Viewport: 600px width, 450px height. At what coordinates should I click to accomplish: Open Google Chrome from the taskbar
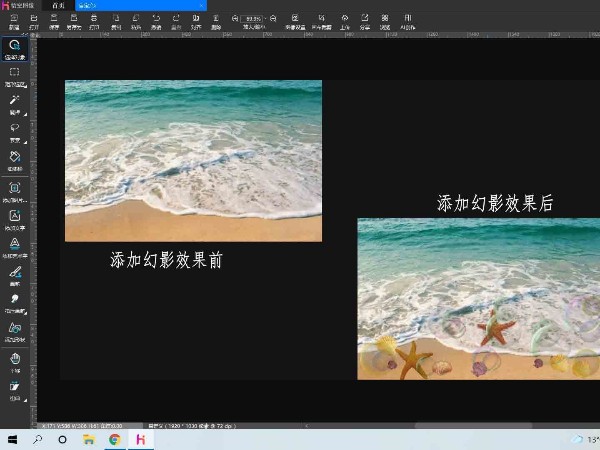[x=115, y=439]
